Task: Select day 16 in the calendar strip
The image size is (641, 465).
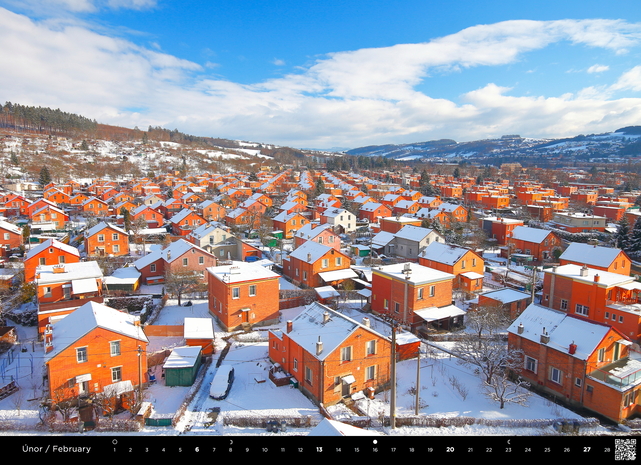Action: point(375,450)
